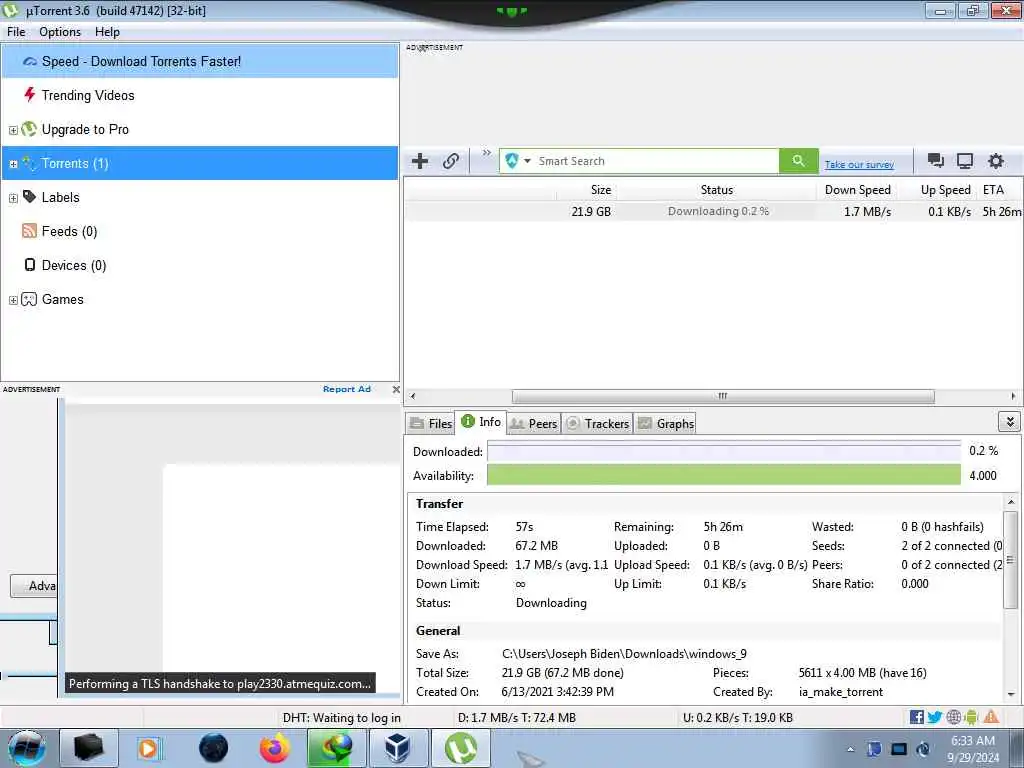Click the uTorrent icon in the Windows taskbar
Screen dimensions: 1024x768
pos(460,748)
